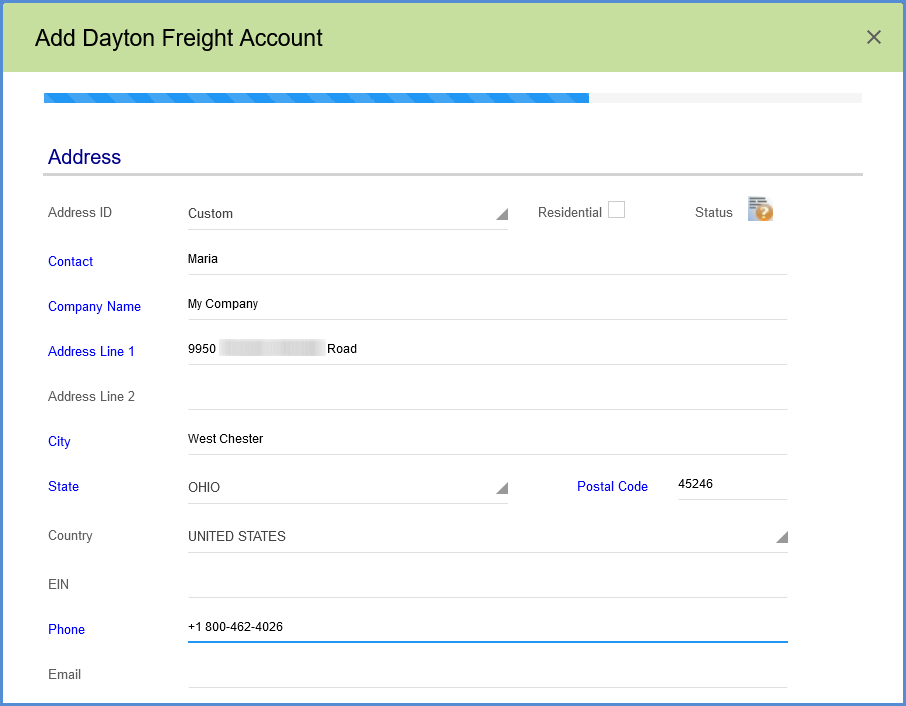The image size is (906, 706).
Task: Click the Email input field
Action: coord(400,671)
